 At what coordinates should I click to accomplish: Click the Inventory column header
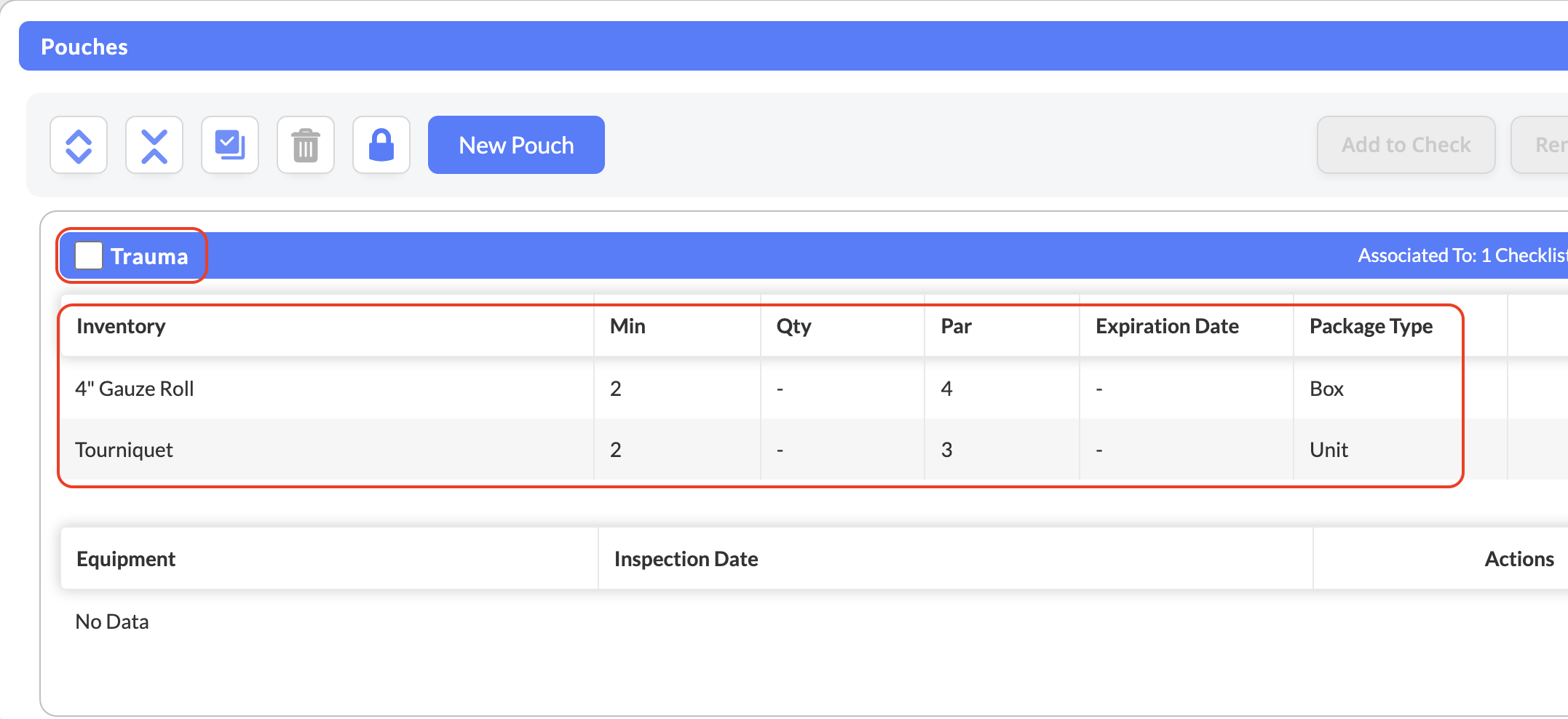click(x=121, y=326)
